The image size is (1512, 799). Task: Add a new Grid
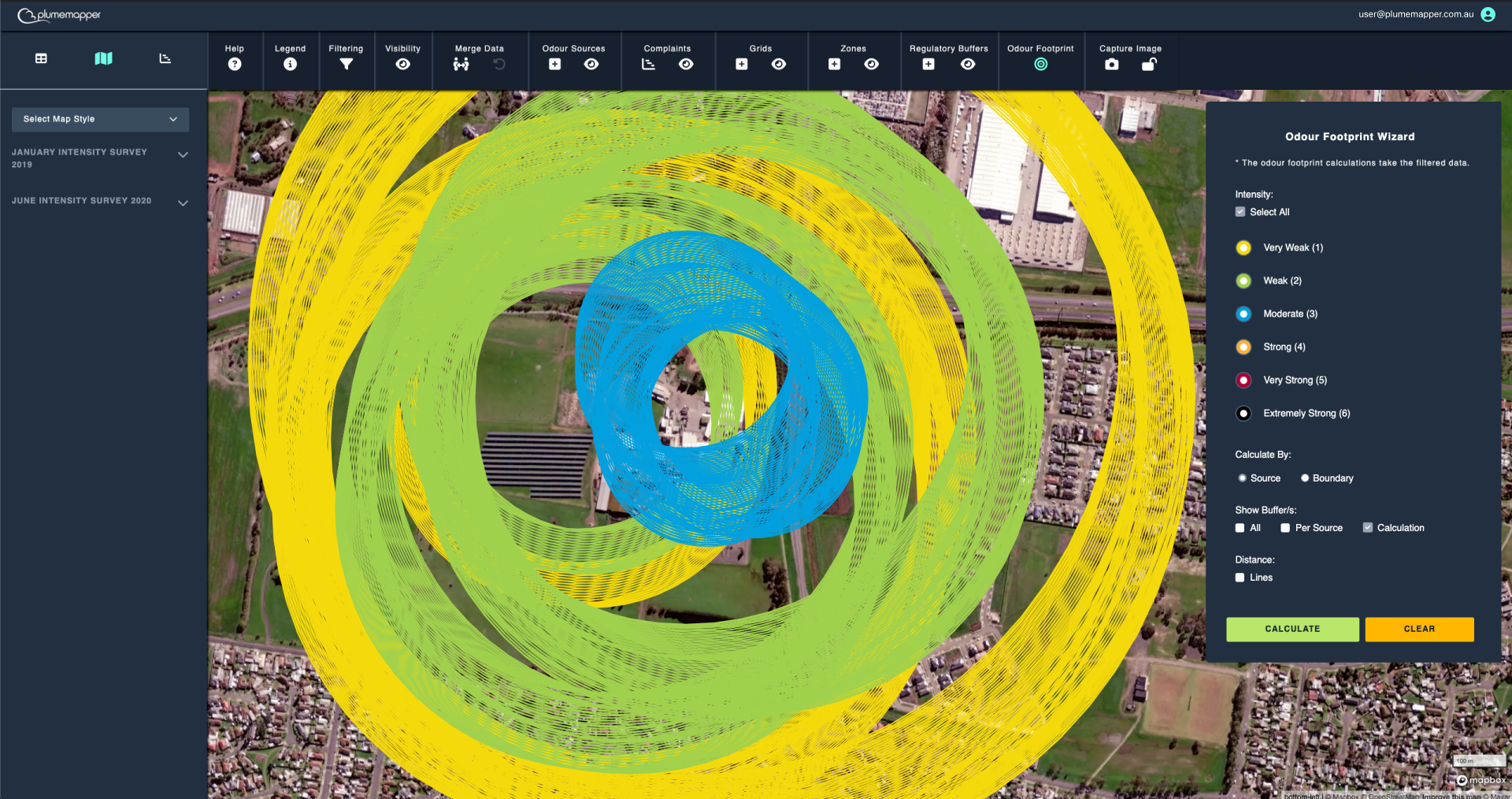pos(741,65)
